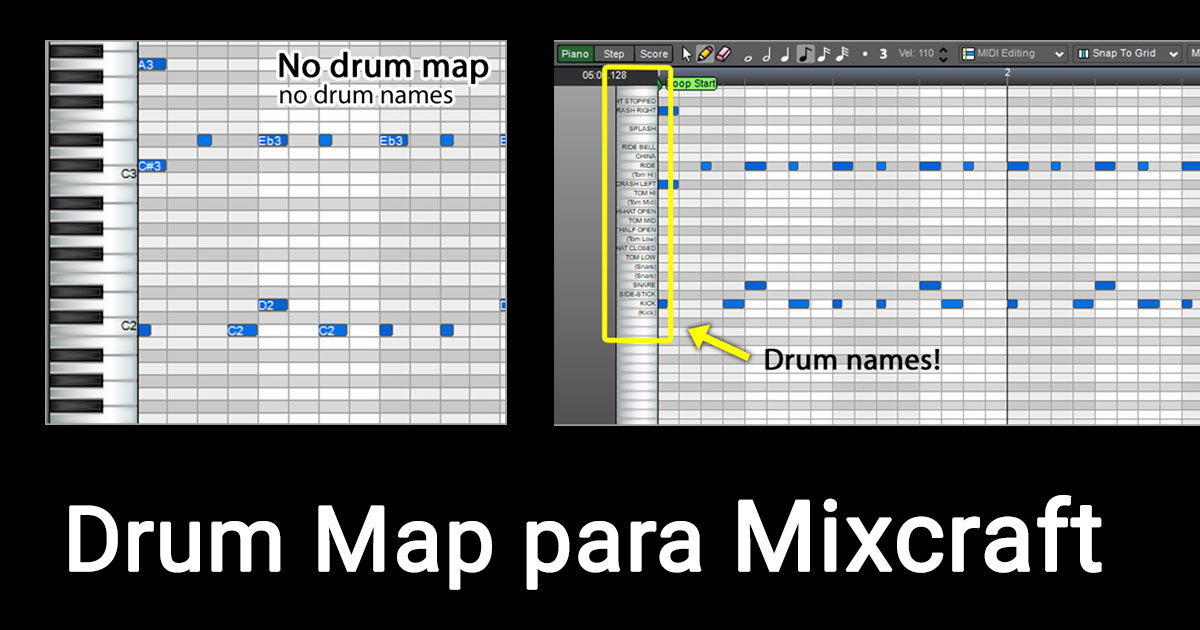Adjust velocity with the Vel stepper arrows

[944, 54]
